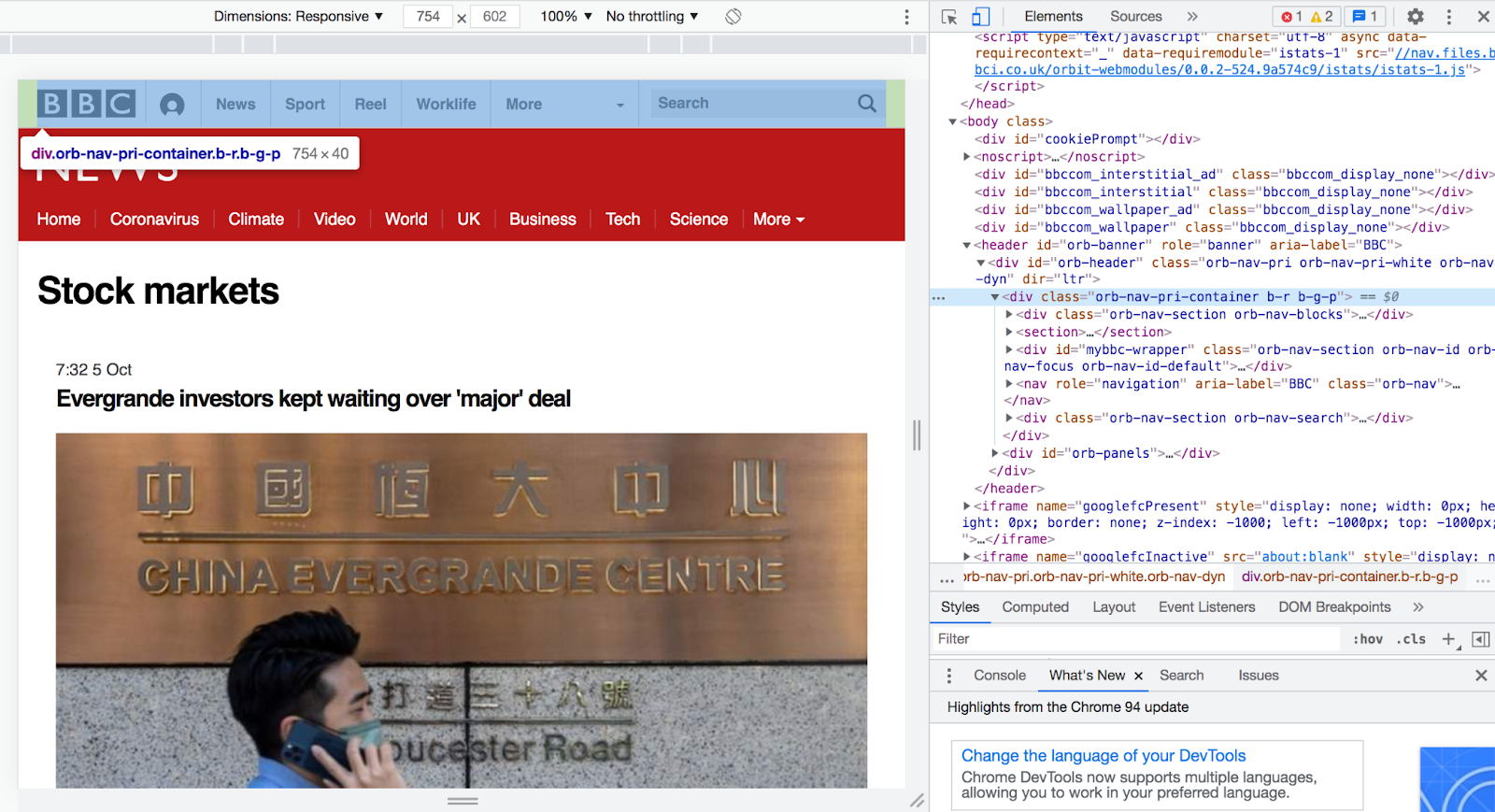This screenshot has width=1495, height=812.
Task: Close the DevTools panel
Action: [1483, 17]
